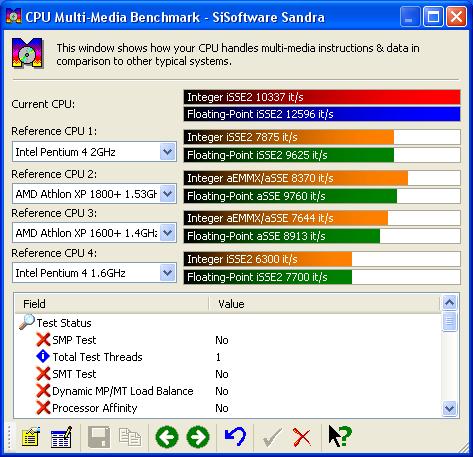The height and width of the screenshot is (457, 473).
Task: Click the blue refresh arrow icon
Action: pyautogui.click(x=235, y=437)
